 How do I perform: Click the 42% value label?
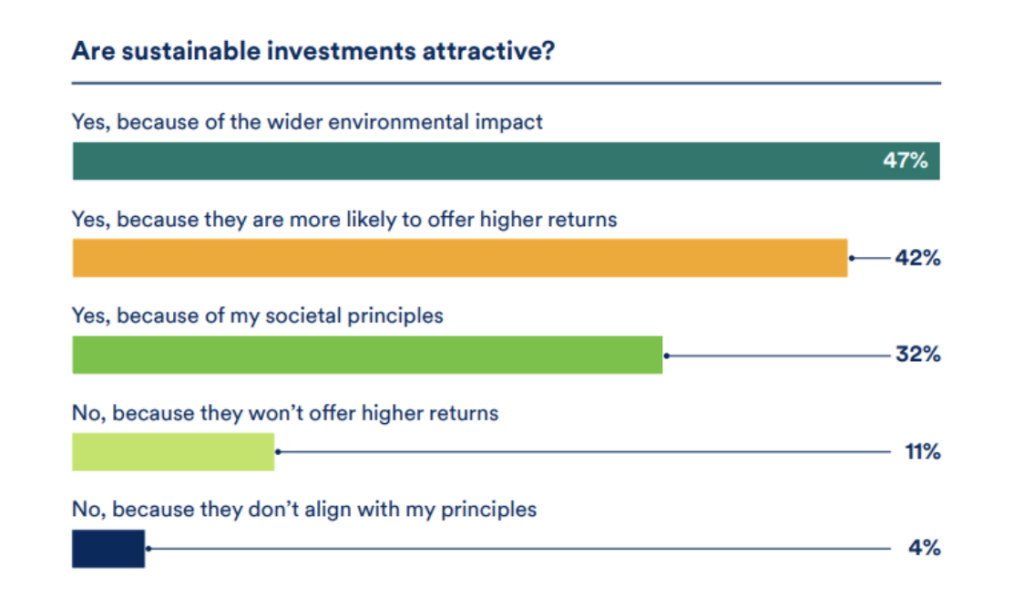coord(918,258)
